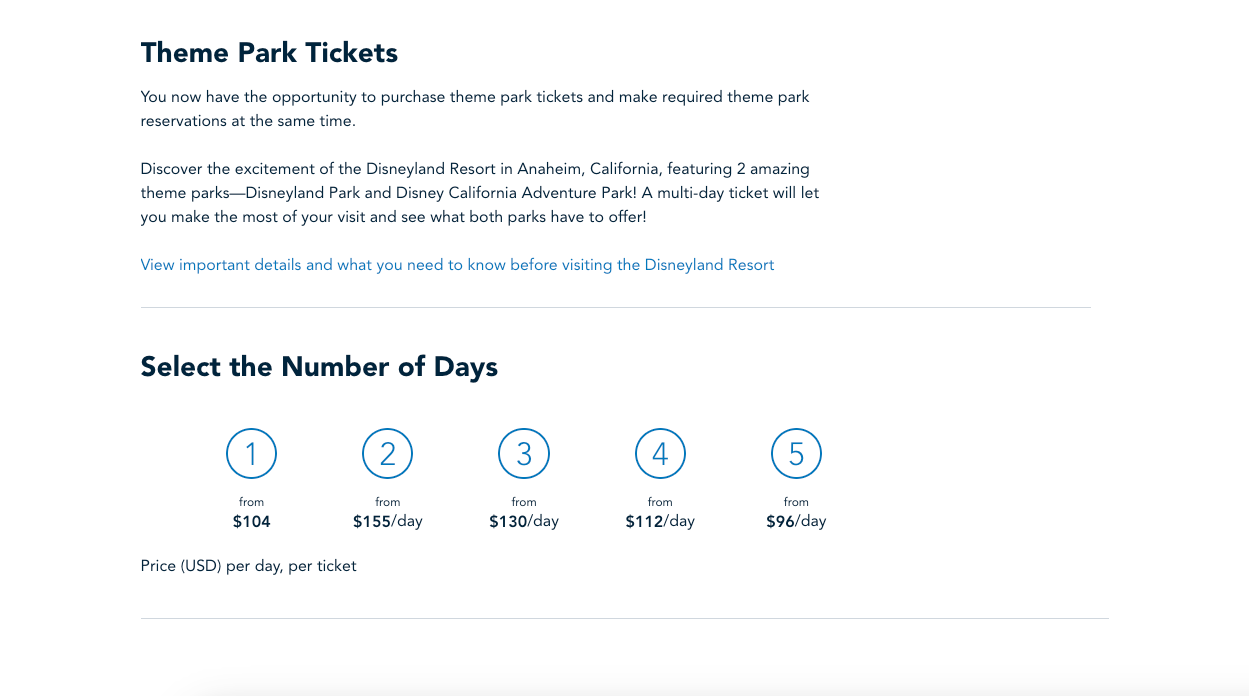Click the 'You now have the opportunity' paragraph
The image size is (1249, 696).
click(x=474, y=109)
